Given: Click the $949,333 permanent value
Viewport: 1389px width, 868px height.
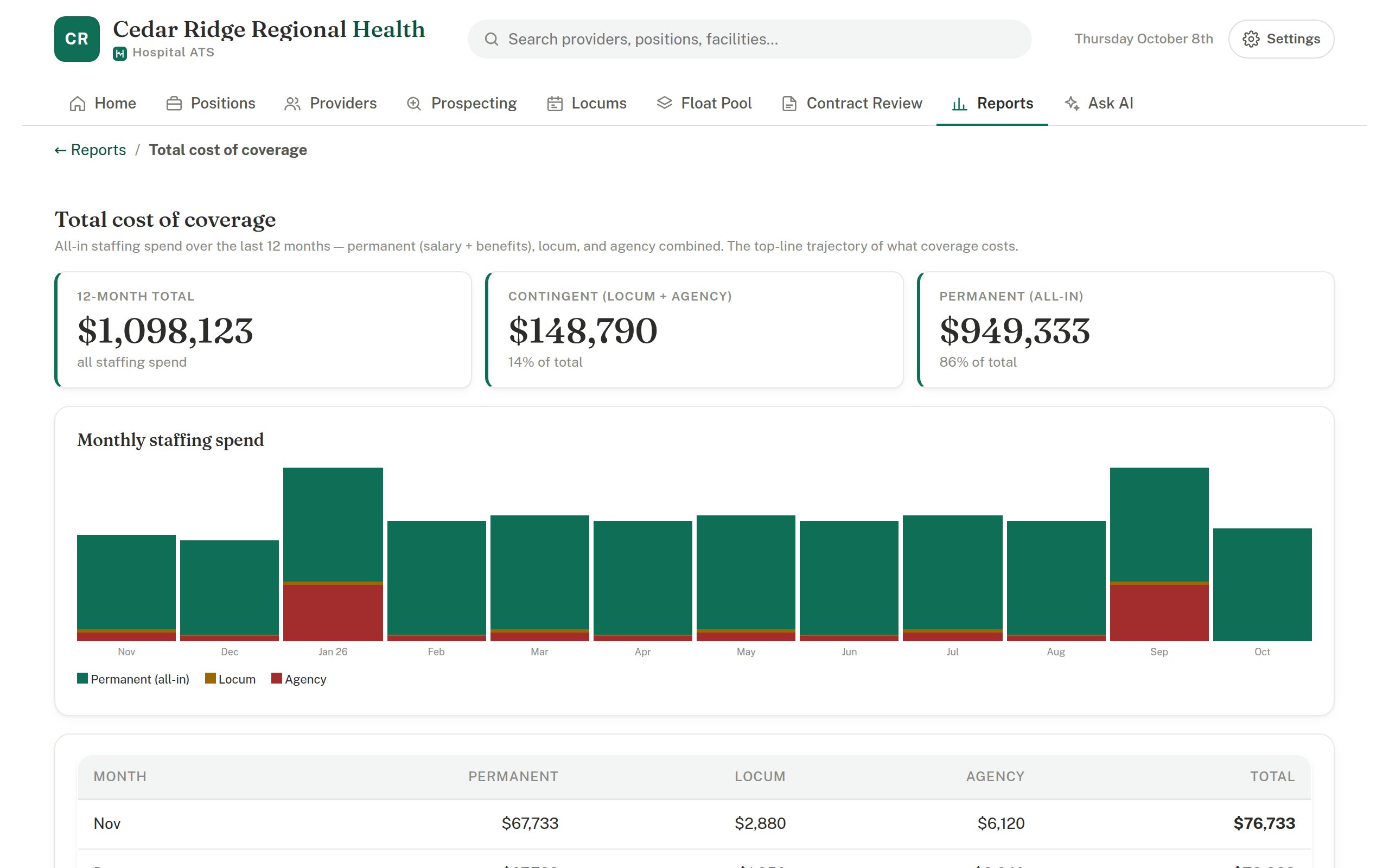Looking at the screenshot, I should click(1014, 331).
